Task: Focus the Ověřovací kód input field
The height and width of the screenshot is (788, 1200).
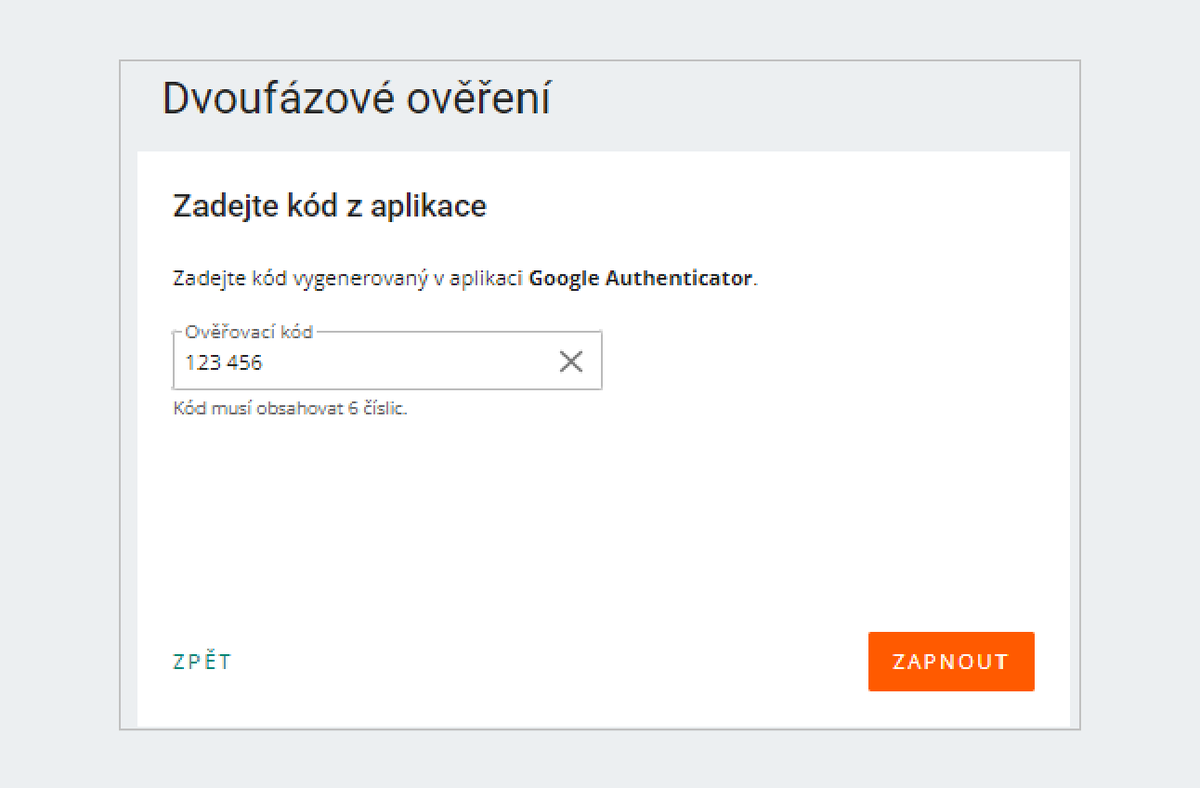Action: (x=387, y=361)
